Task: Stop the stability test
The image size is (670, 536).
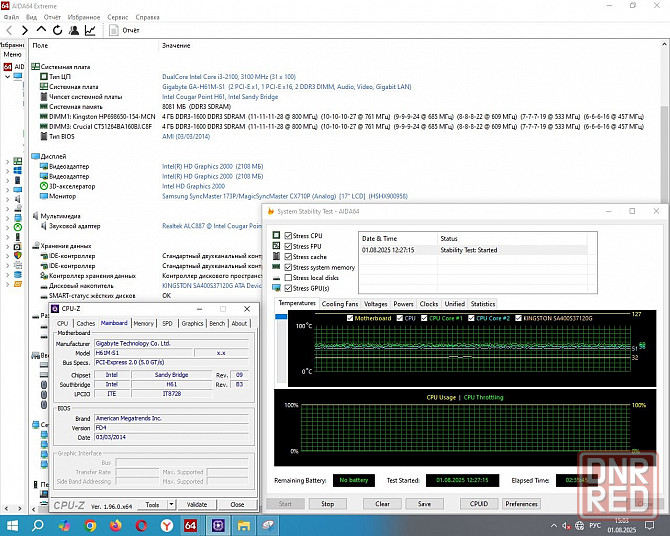Action: pos(328,504)
